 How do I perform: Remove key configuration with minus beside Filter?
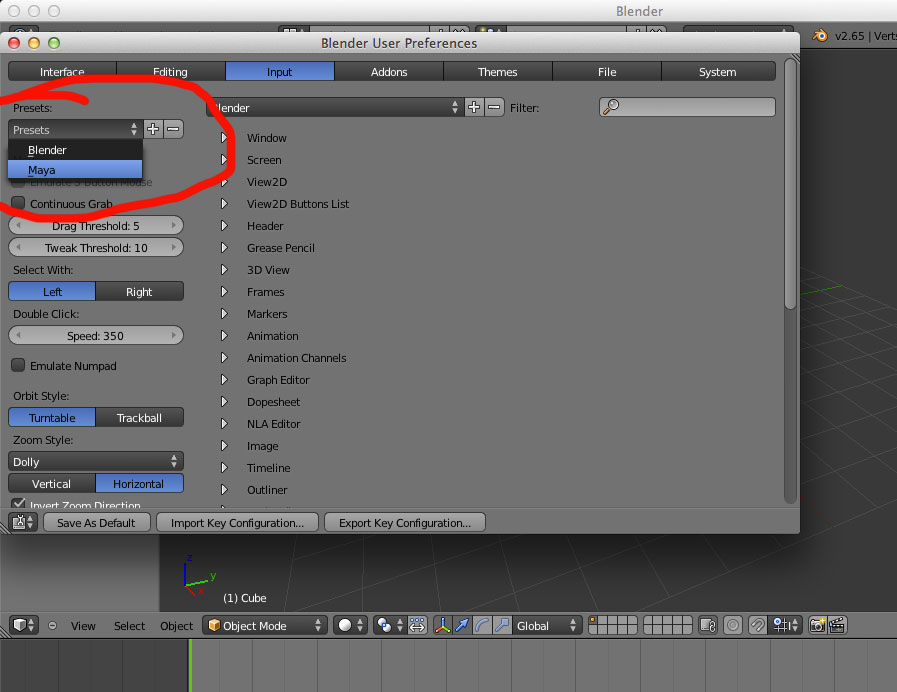coord(494,107)
